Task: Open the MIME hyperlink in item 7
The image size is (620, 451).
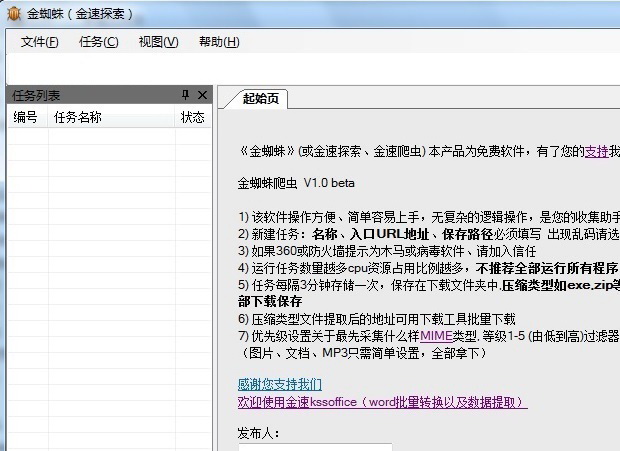Action: coord(436,336)
